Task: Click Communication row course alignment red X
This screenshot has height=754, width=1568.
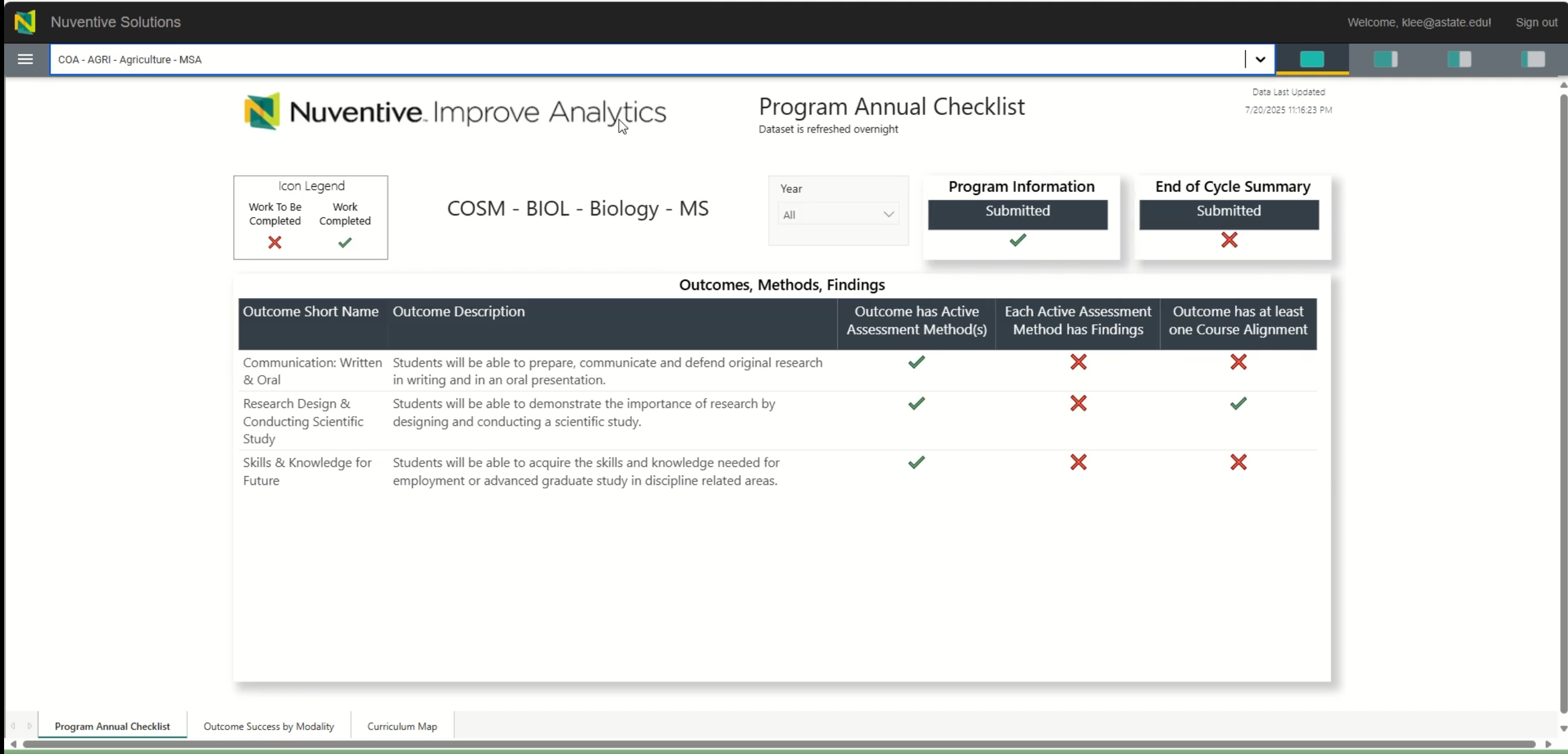Action: pos(1238,362)
